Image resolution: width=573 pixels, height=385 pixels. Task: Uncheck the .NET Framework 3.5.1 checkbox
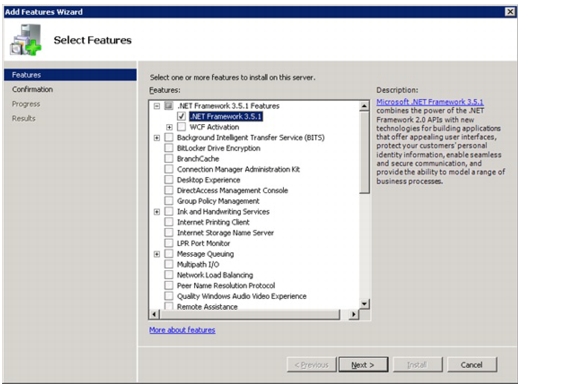(x=181, y=117)
